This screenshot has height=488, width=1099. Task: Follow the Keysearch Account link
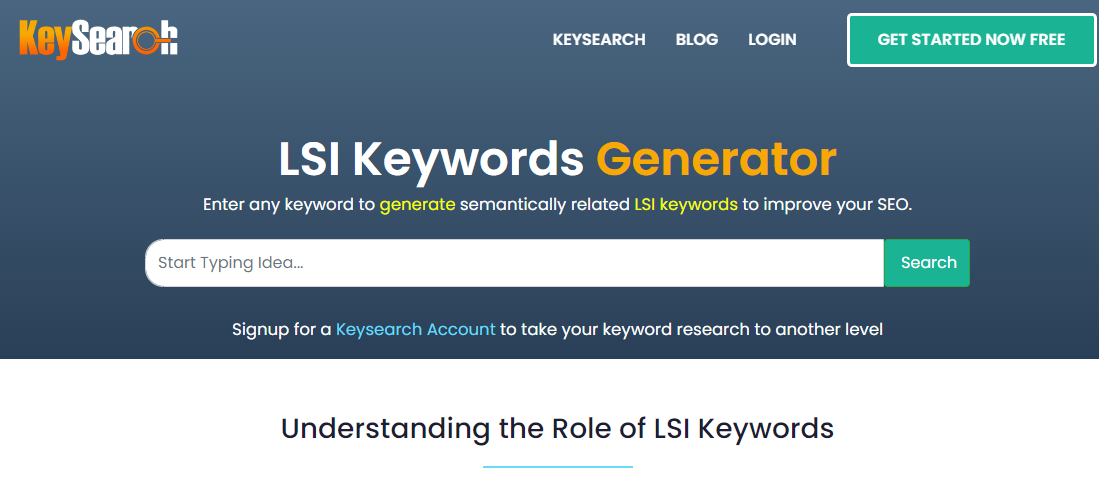[416, 329]
